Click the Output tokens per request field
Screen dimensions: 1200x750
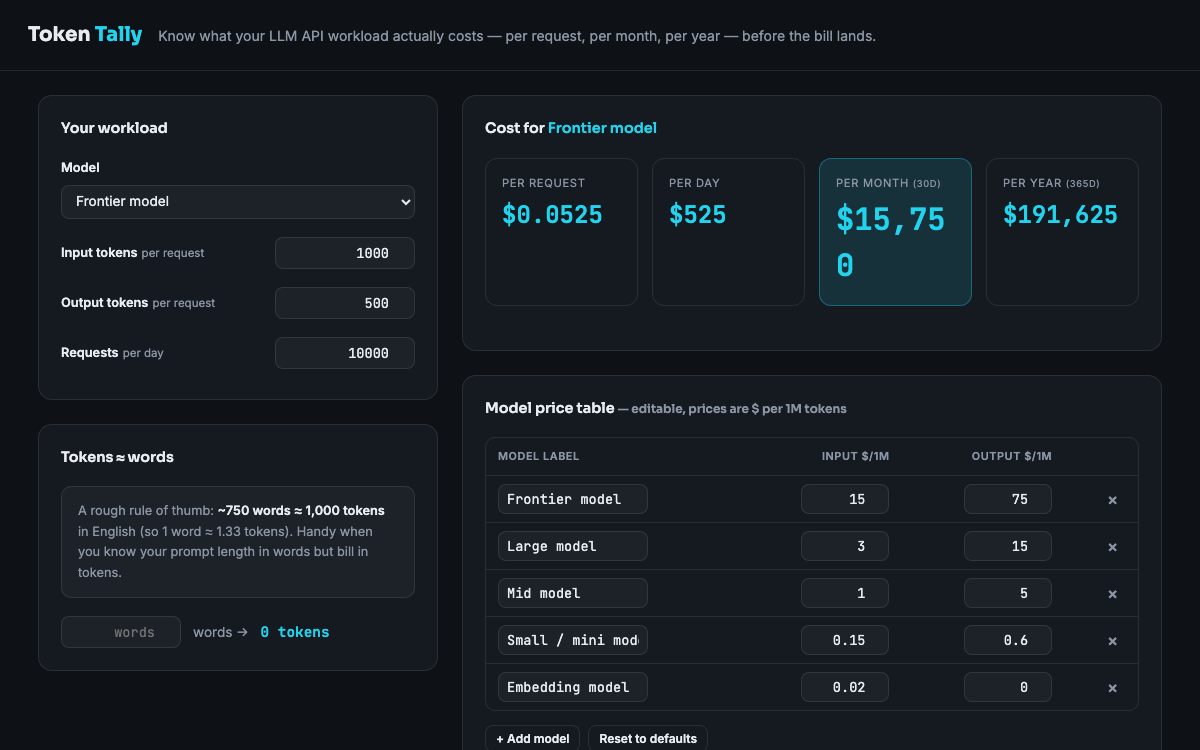coord(345,303)
